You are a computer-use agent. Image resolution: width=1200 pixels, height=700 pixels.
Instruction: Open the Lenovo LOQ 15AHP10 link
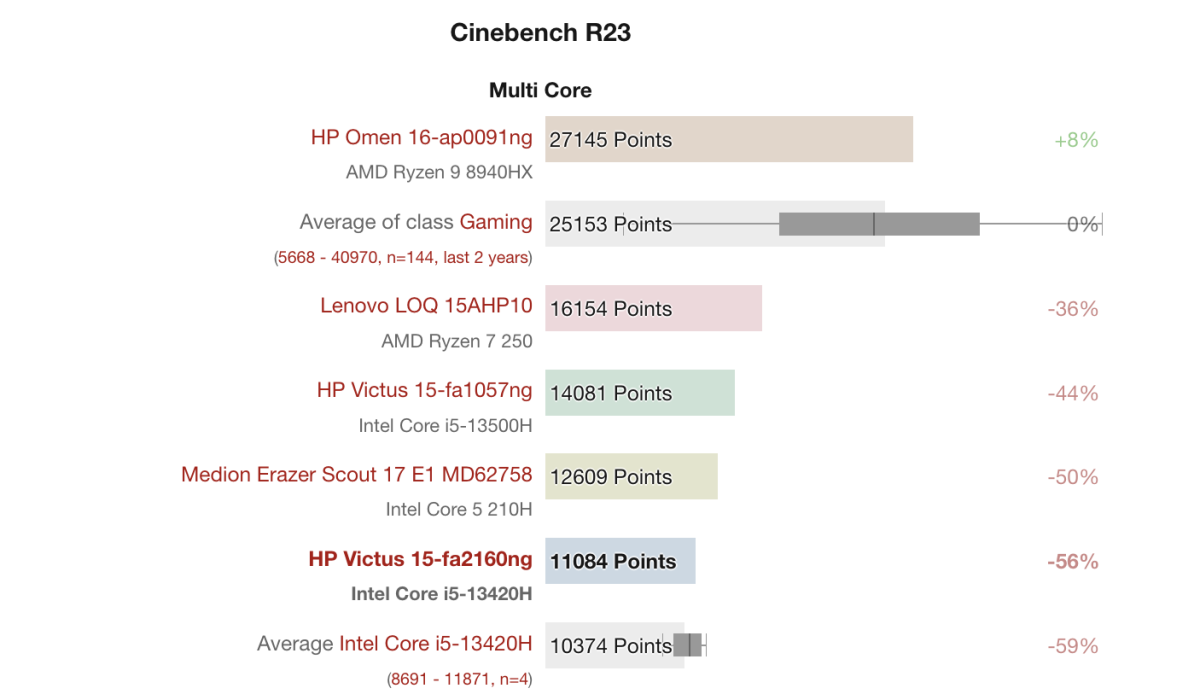click(426, 306)
